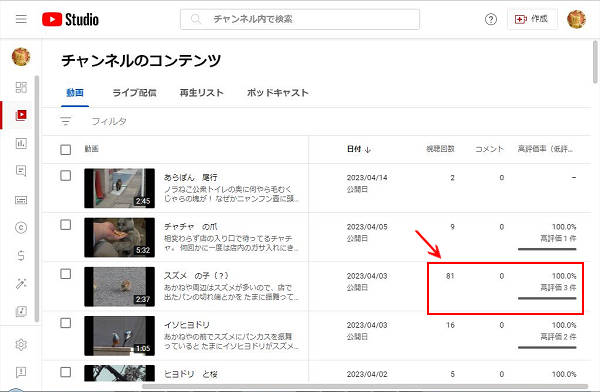
Task: Open the あうぽん 尾行 thumbnail
Action: click(119, 188)
